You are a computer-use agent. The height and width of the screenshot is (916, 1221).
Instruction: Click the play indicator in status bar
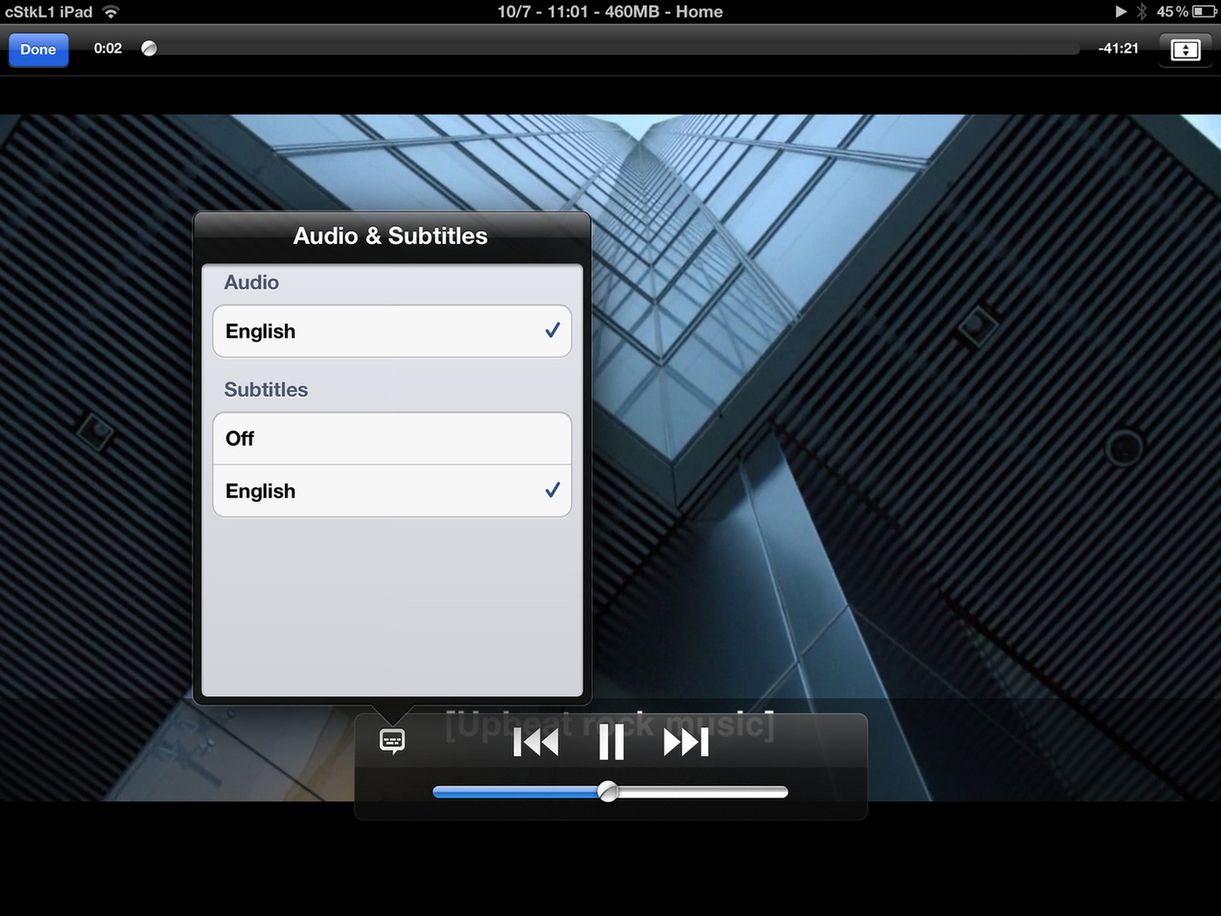click(1121, 12)
